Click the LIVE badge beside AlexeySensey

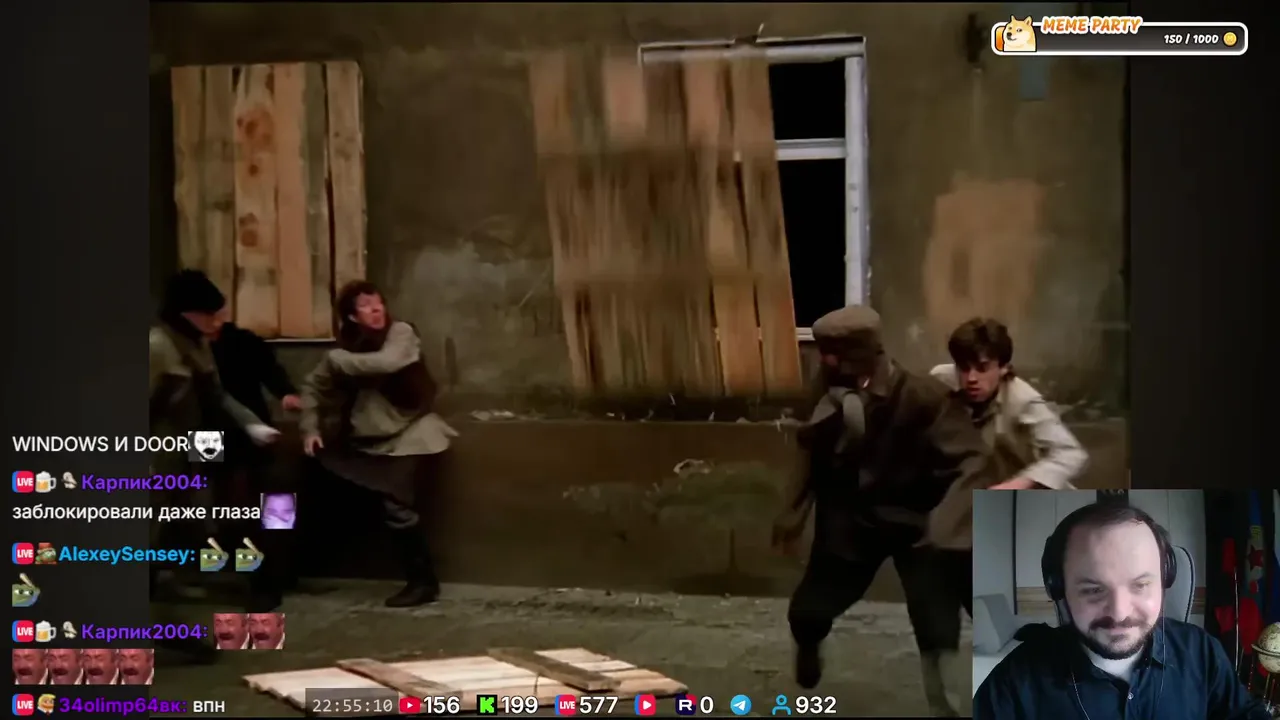pyautogui.click(x=23, y=553)
